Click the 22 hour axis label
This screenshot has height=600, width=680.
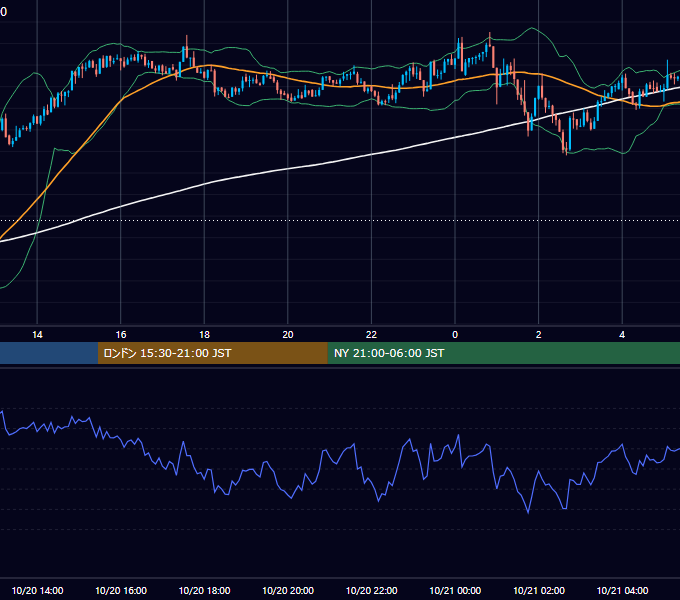(371, 335)
